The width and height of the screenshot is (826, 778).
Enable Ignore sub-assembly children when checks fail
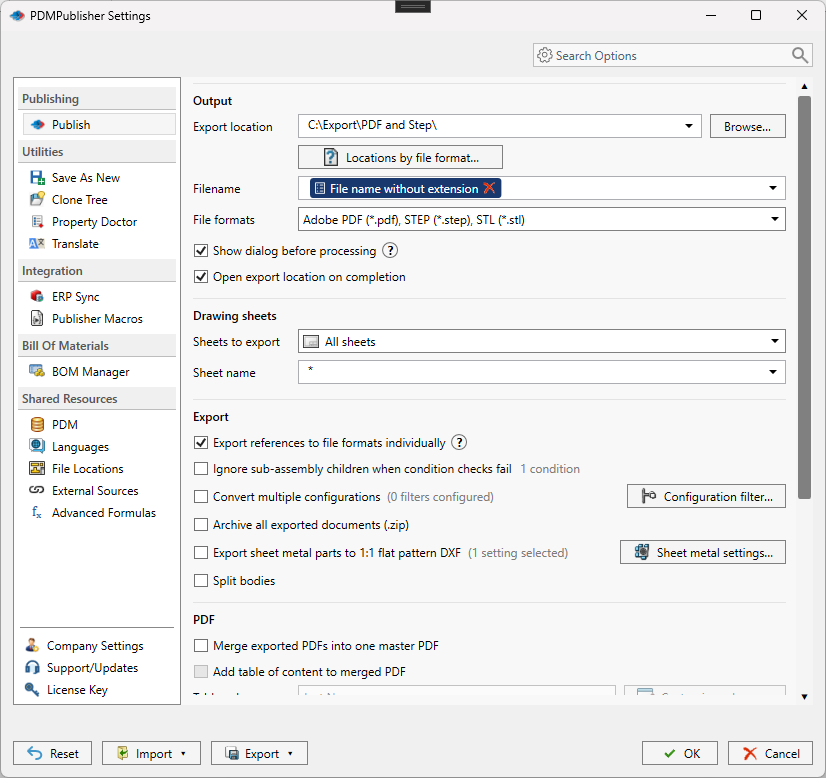click(201, 469)
